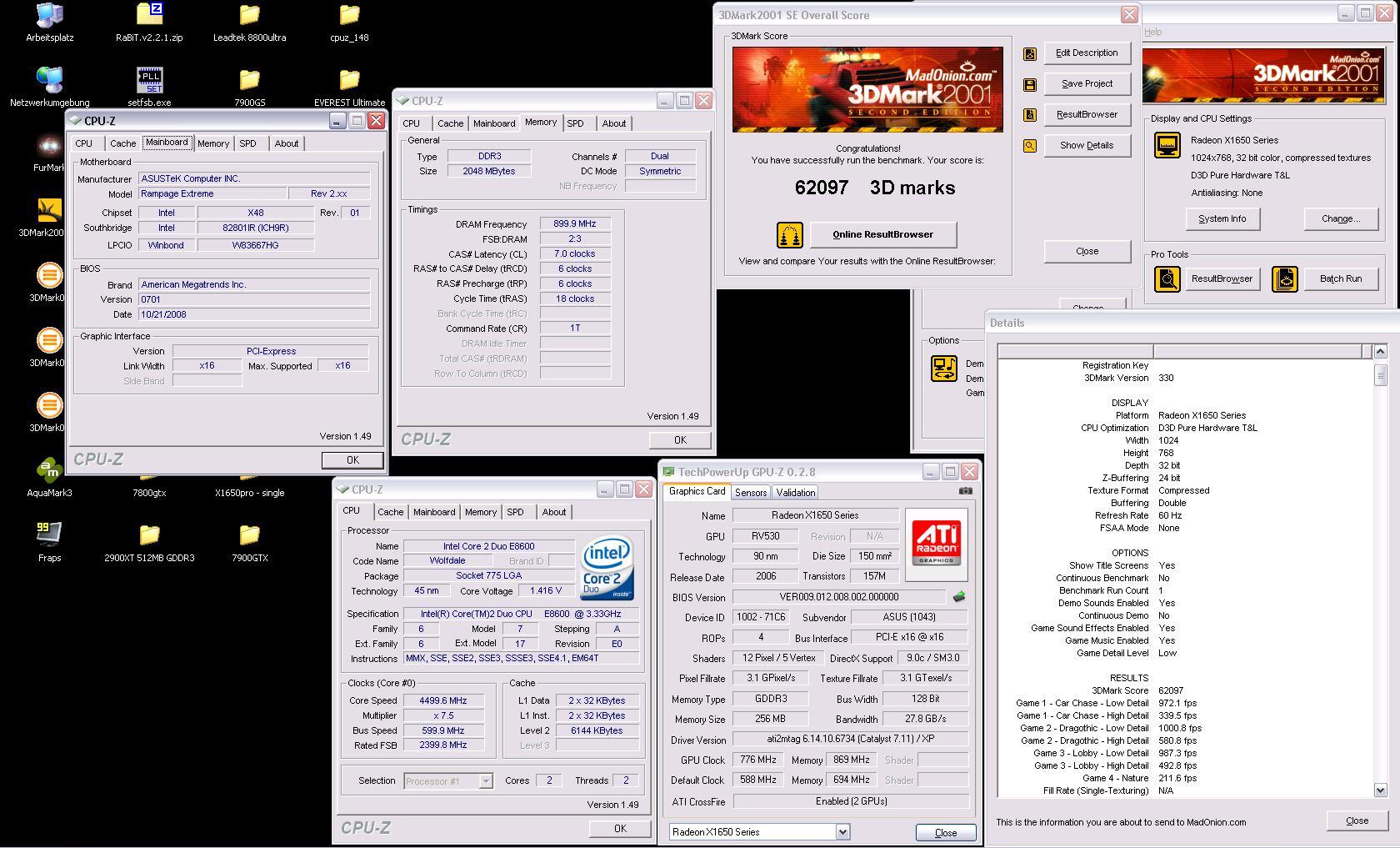Click the Online ResultBrowser ladder icon
The image size is (1400, 848).
click(789, 235)
